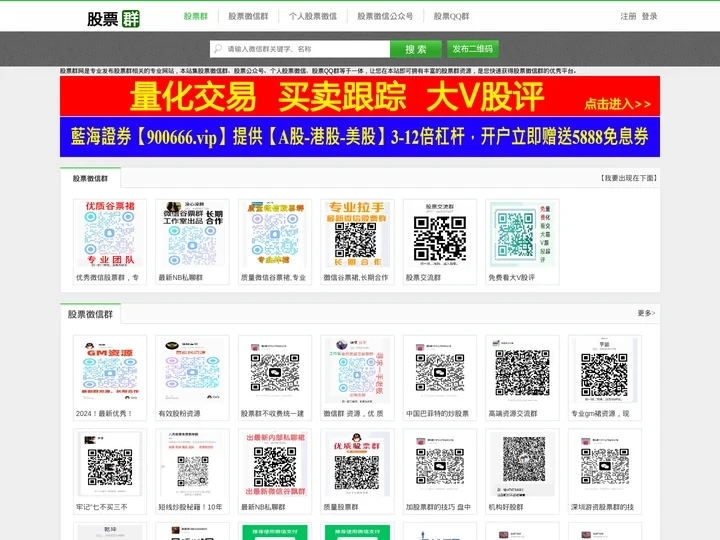Open the 牢记"七不买三不 QR thumbnail
The height and width of the screenshot is (540, 720).
[110, 464]
